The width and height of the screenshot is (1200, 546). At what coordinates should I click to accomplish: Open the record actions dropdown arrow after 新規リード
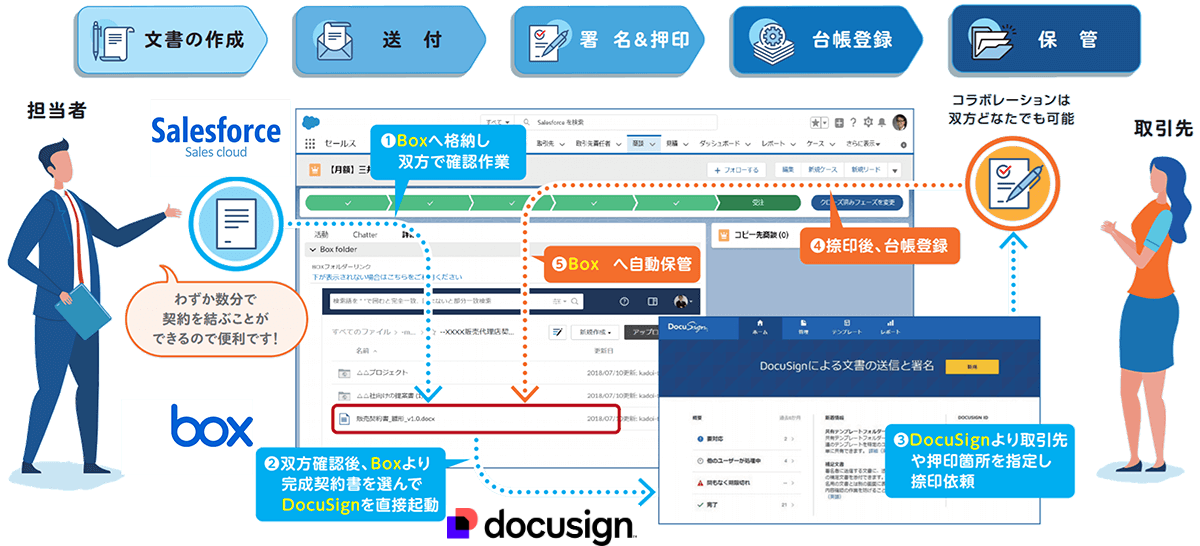[895, 171]
